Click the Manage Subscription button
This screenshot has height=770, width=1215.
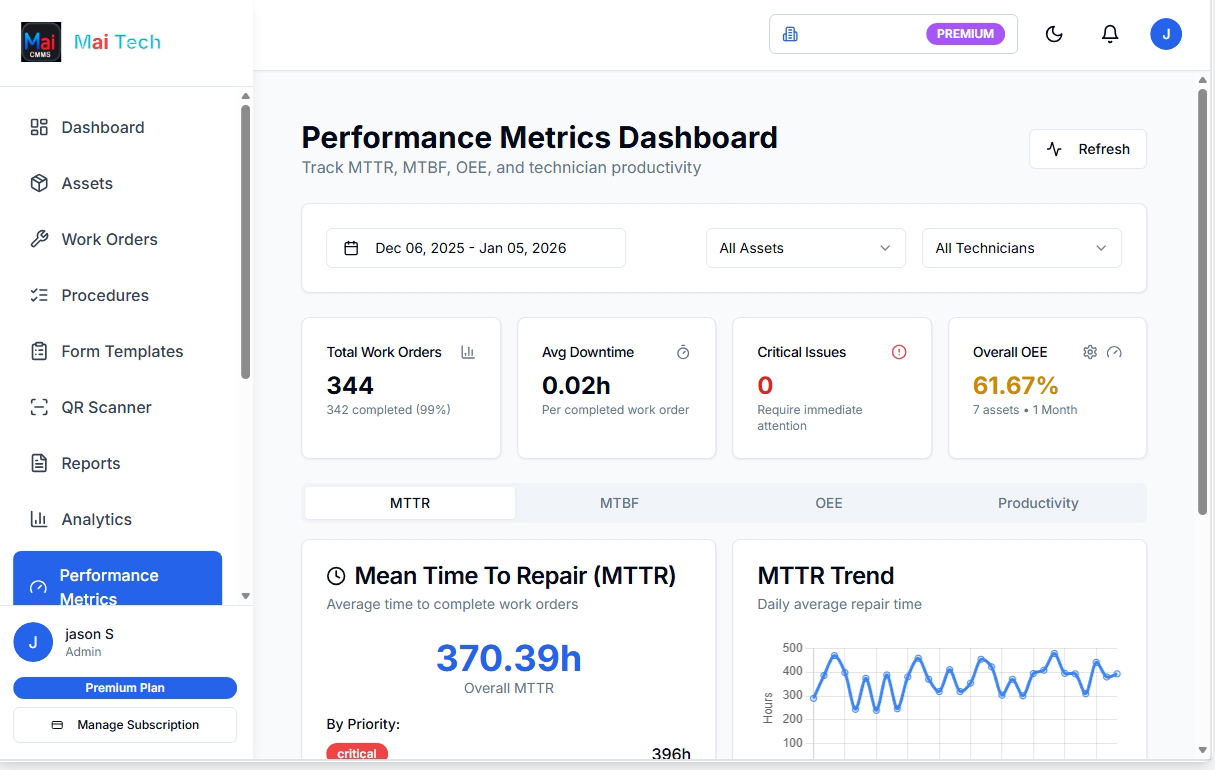coord(124,724)
